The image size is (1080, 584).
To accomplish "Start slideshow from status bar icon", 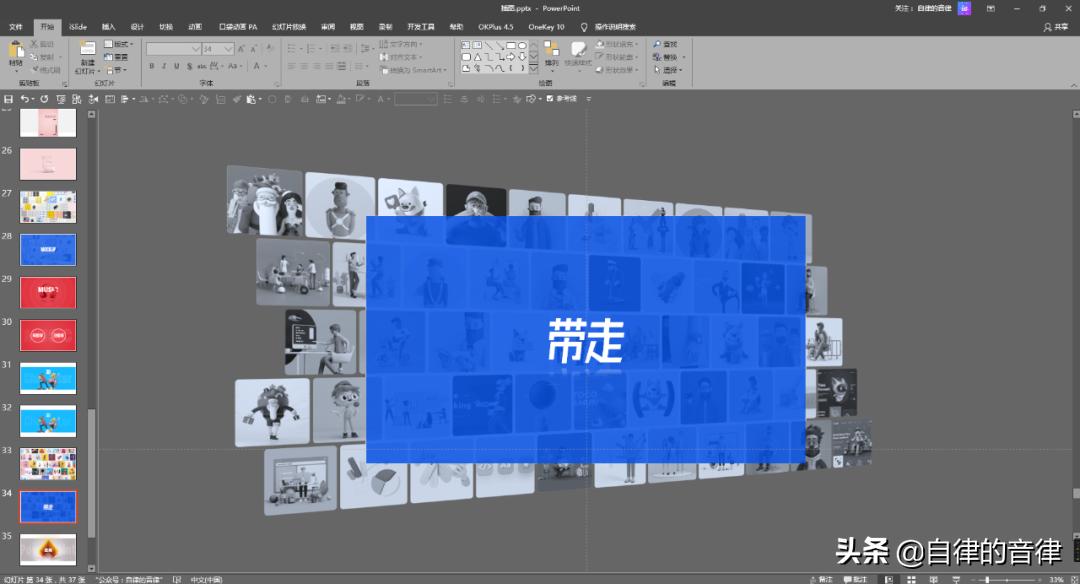I will point(955,579).
